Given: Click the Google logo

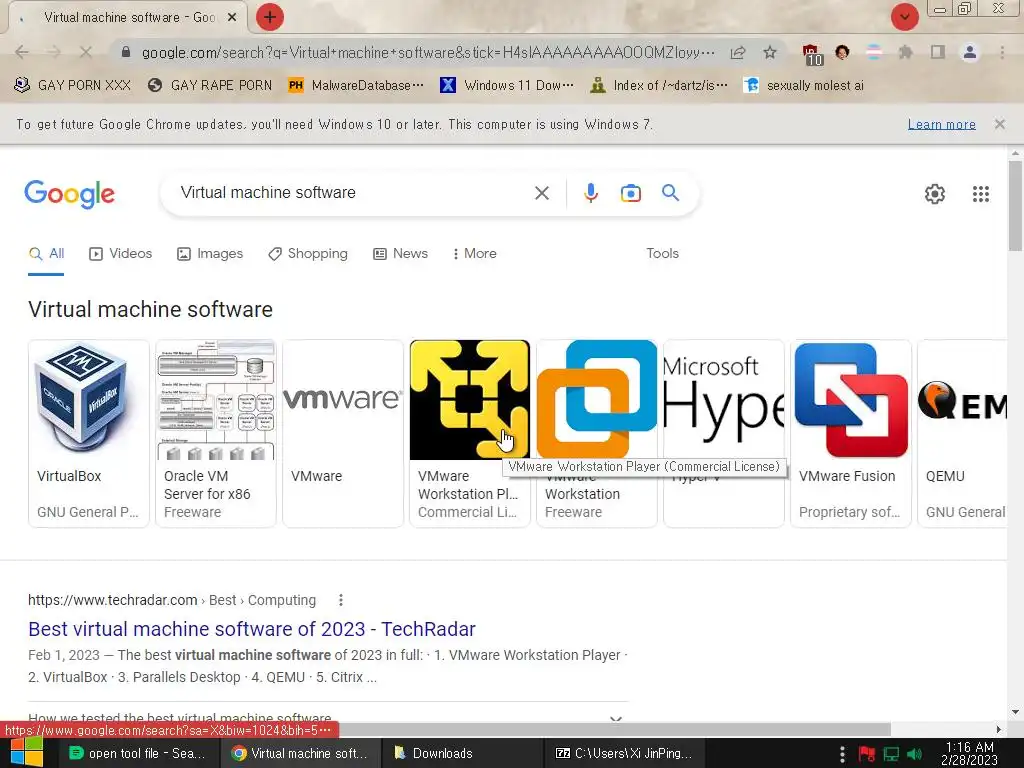Looking at the screenshot, I should point(69,194).
